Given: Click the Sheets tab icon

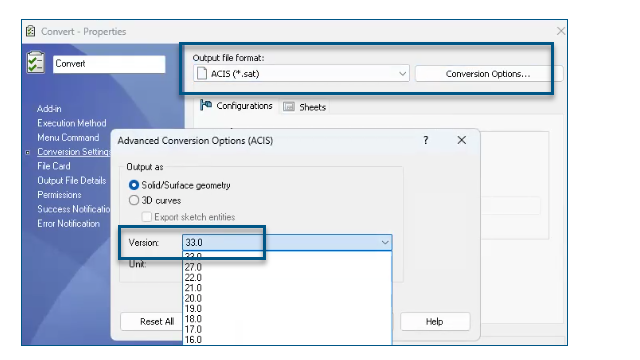Looking at the screenshot, I should [x=289, y=107].
